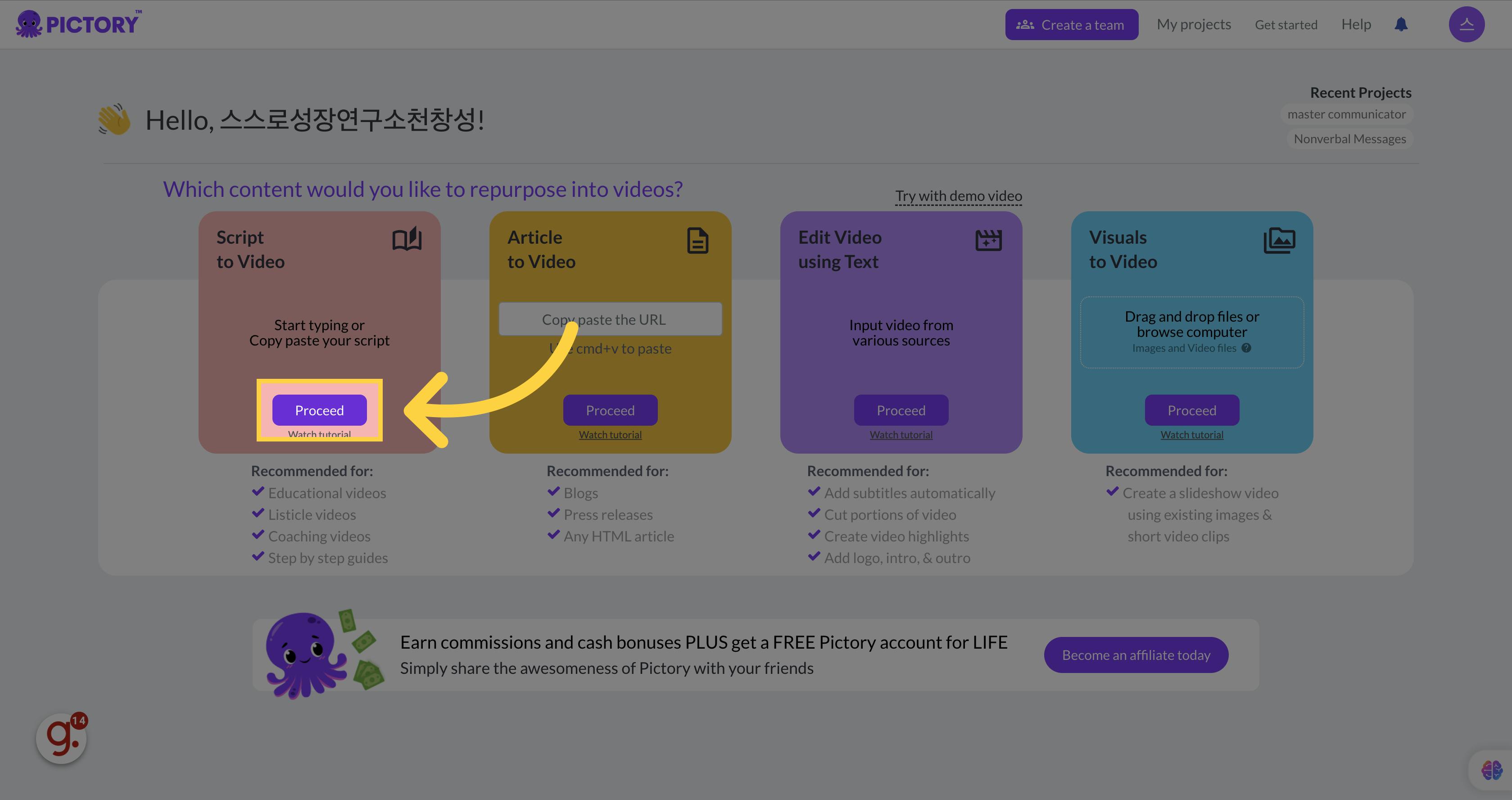This screenshot has width=1512, height=800.
Task: Click the Article to Video document icon
Action: click(697, 241)
